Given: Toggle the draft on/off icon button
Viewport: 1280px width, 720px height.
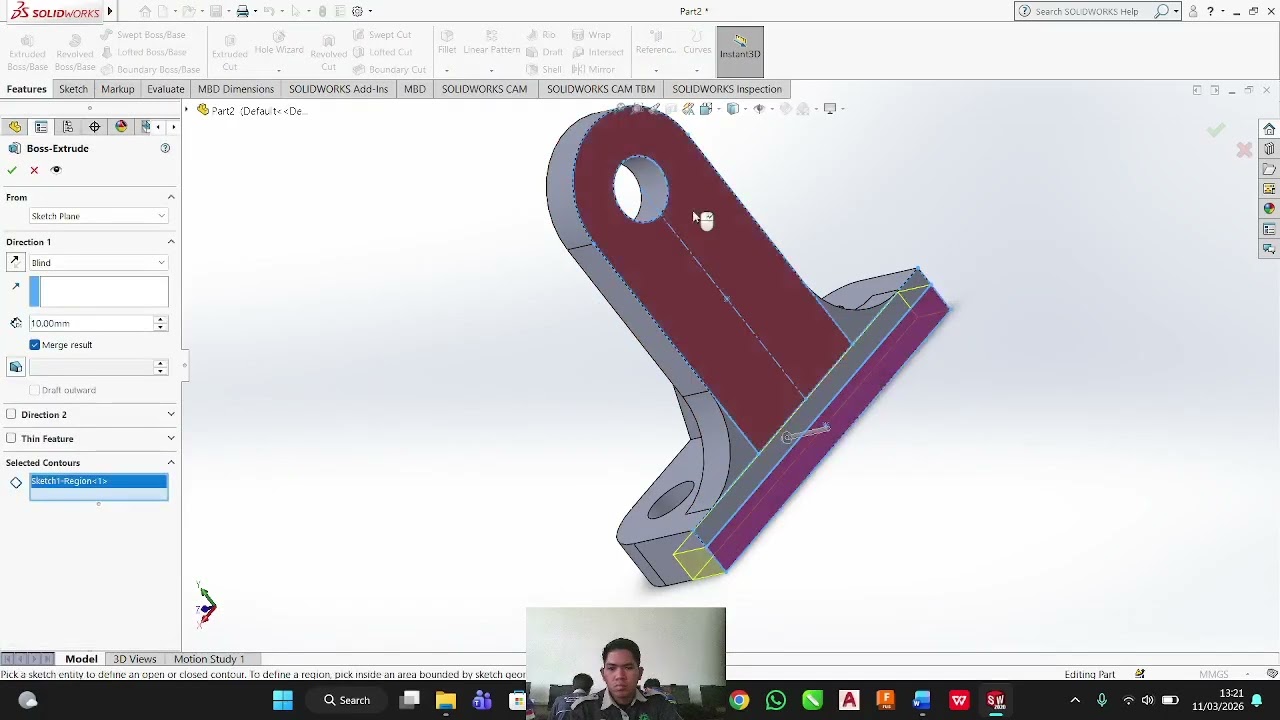Looking at the screenshot, I should 16,367.
